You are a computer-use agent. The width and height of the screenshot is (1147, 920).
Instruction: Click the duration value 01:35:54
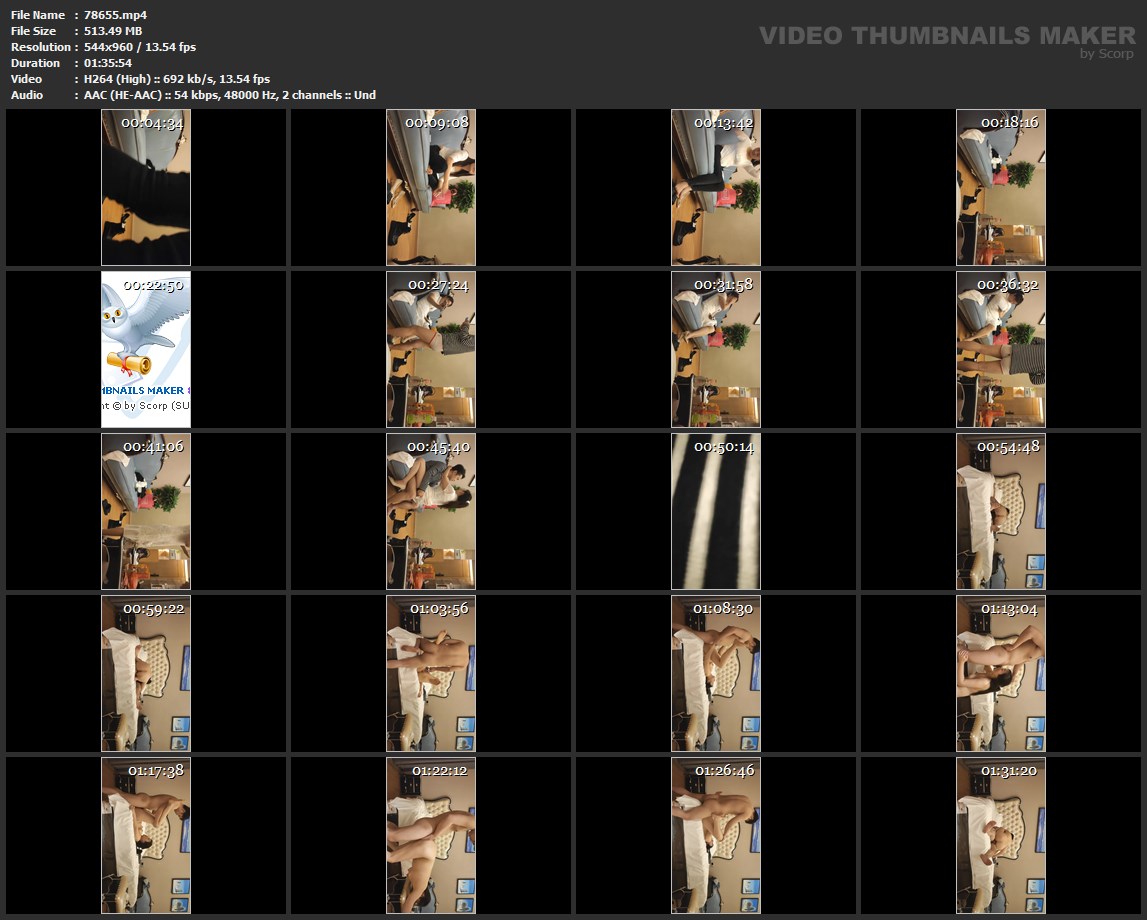[x=108, y=63]
